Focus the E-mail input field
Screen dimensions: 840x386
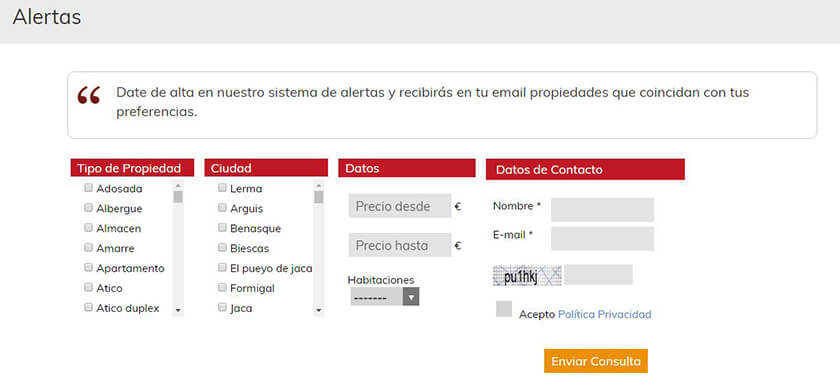[x=603, y=238]
